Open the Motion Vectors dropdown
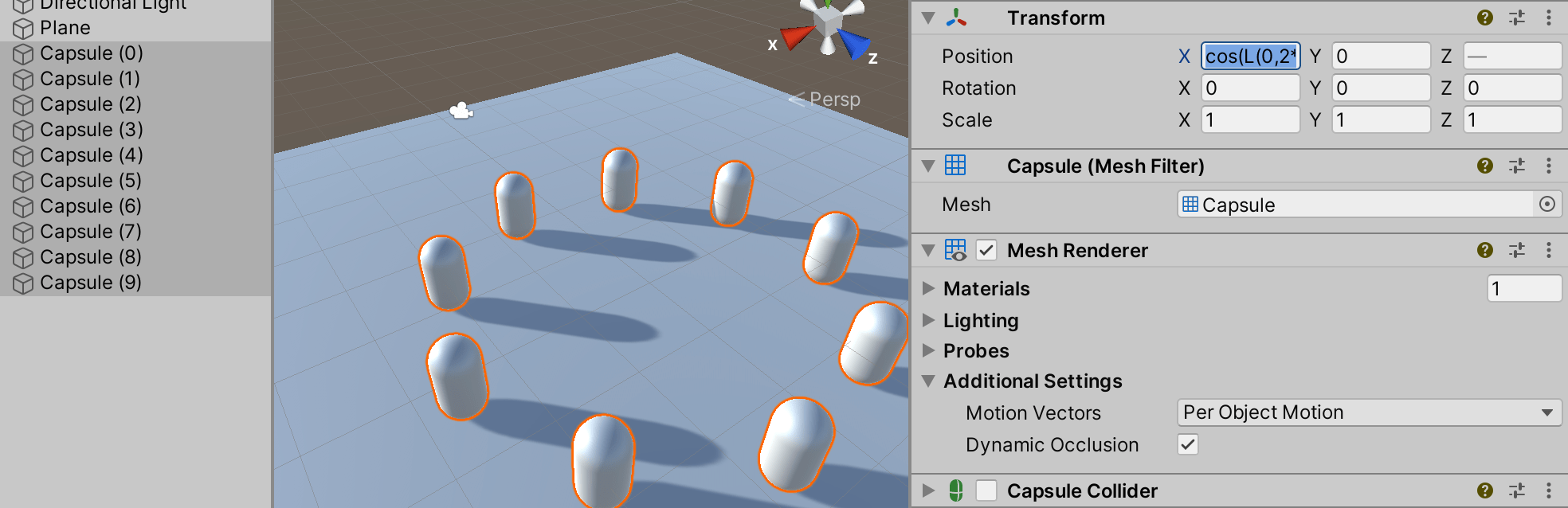The width and height of the screenshot is (1568, 508). coord(1368,412)
